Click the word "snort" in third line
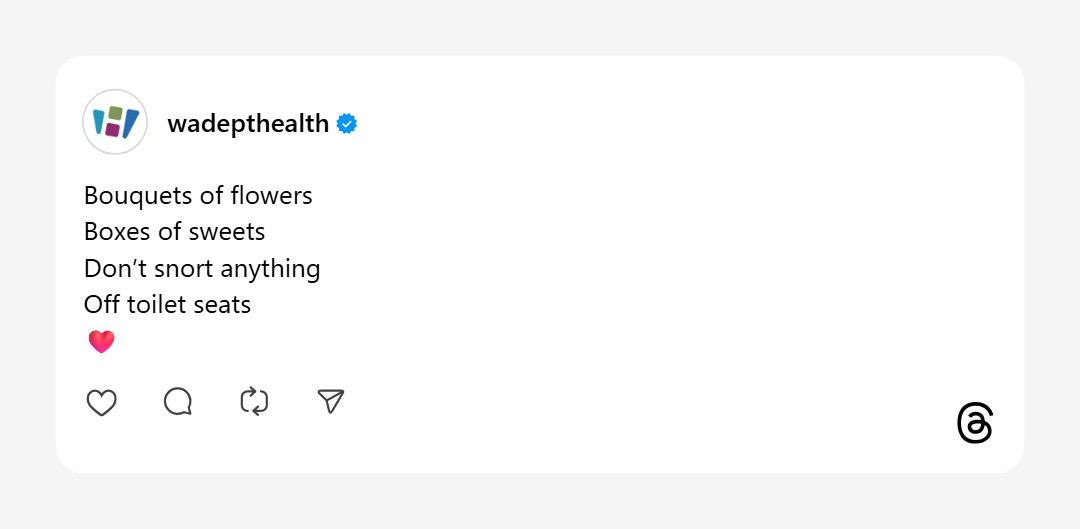This screenshot has width=1080, height=529. (184, 269)
